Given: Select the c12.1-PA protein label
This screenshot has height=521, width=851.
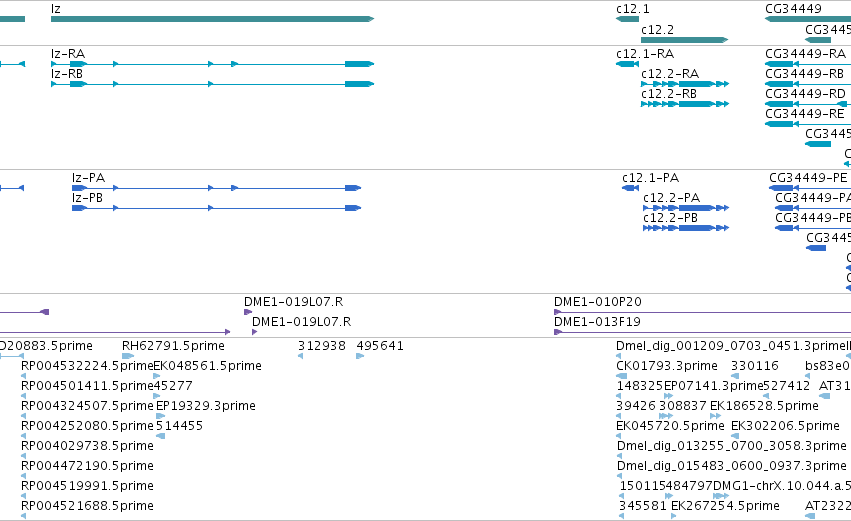Looking at the screenshot, I should click(650, 178).
